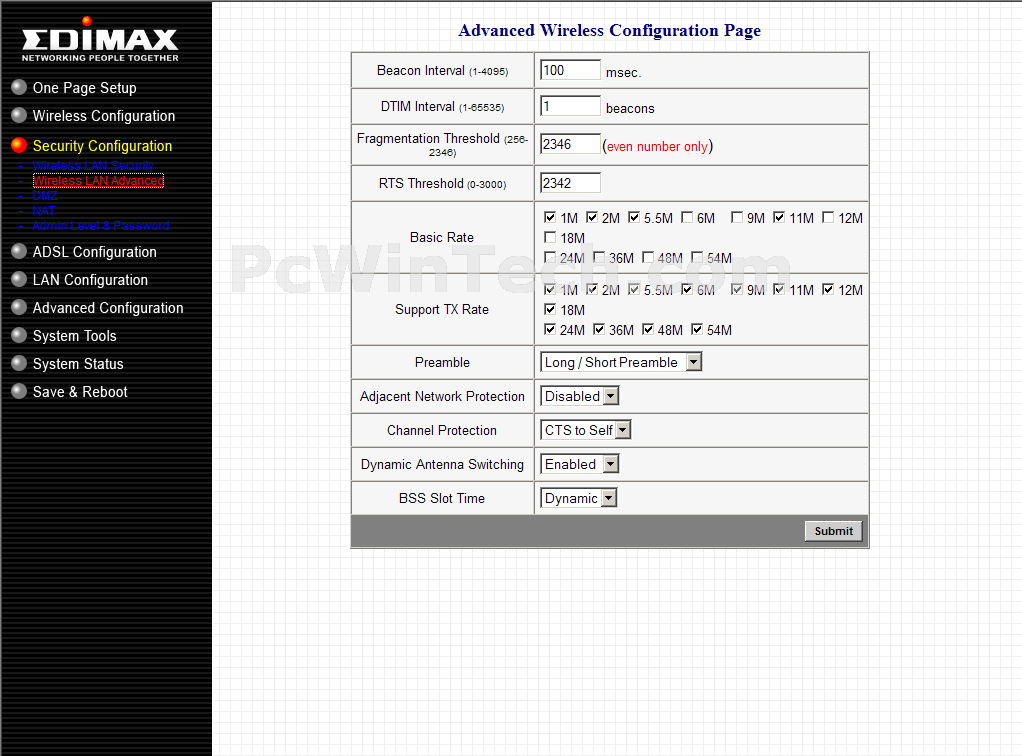Enable Basic Rate 6M checkbox

pos(687,217)
